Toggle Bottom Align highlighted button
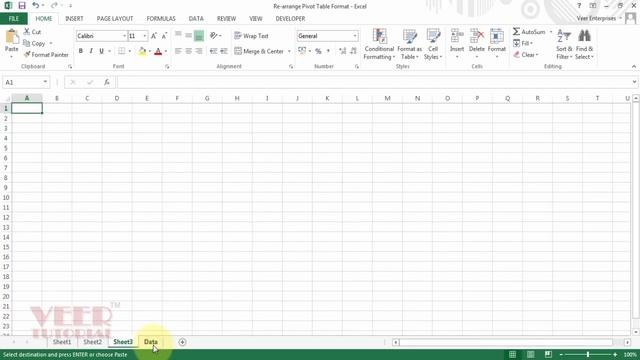Image resolution: width=640 pixels, height=360 pixels. (x=199, y=36)
